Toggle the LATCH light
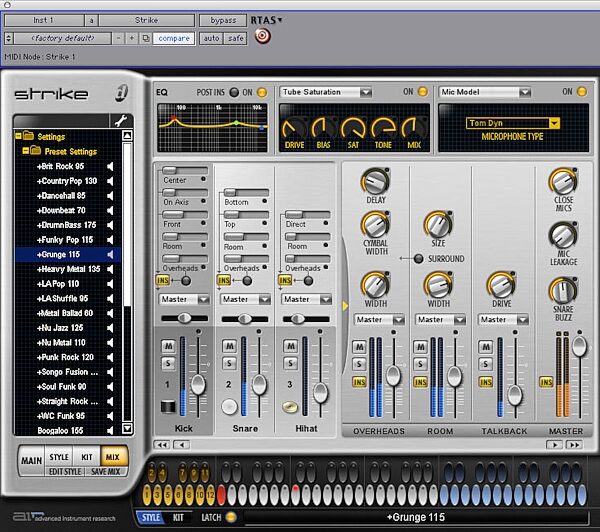Viewport: 600px width, 532px height. point(231,517)
